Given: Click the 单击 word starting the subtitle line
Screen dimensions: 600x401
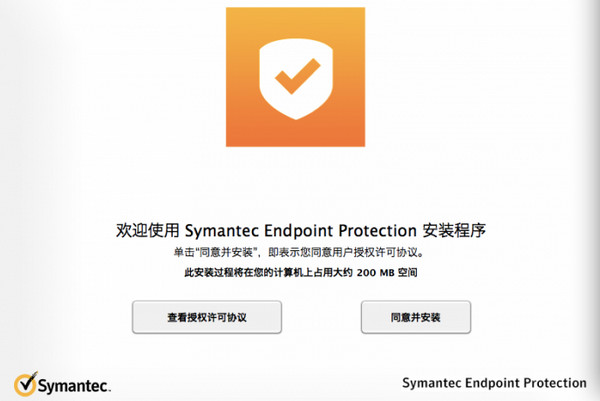Looking at the screenshot, I should coord(178,251).
